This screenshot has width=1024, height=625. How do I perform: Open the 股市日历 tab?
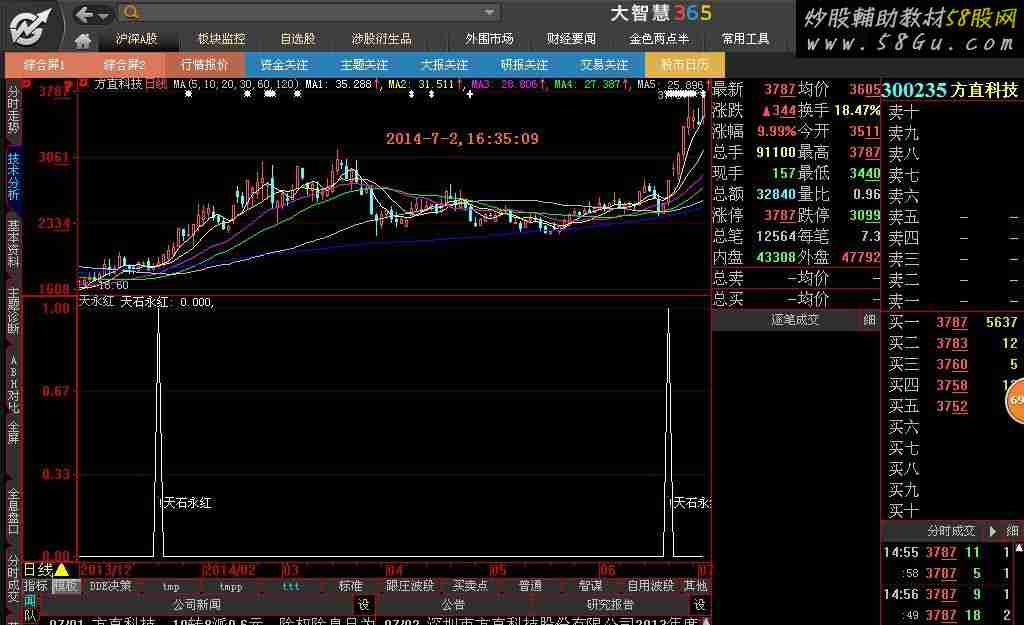pyautogui.click(x=684, y=65)
